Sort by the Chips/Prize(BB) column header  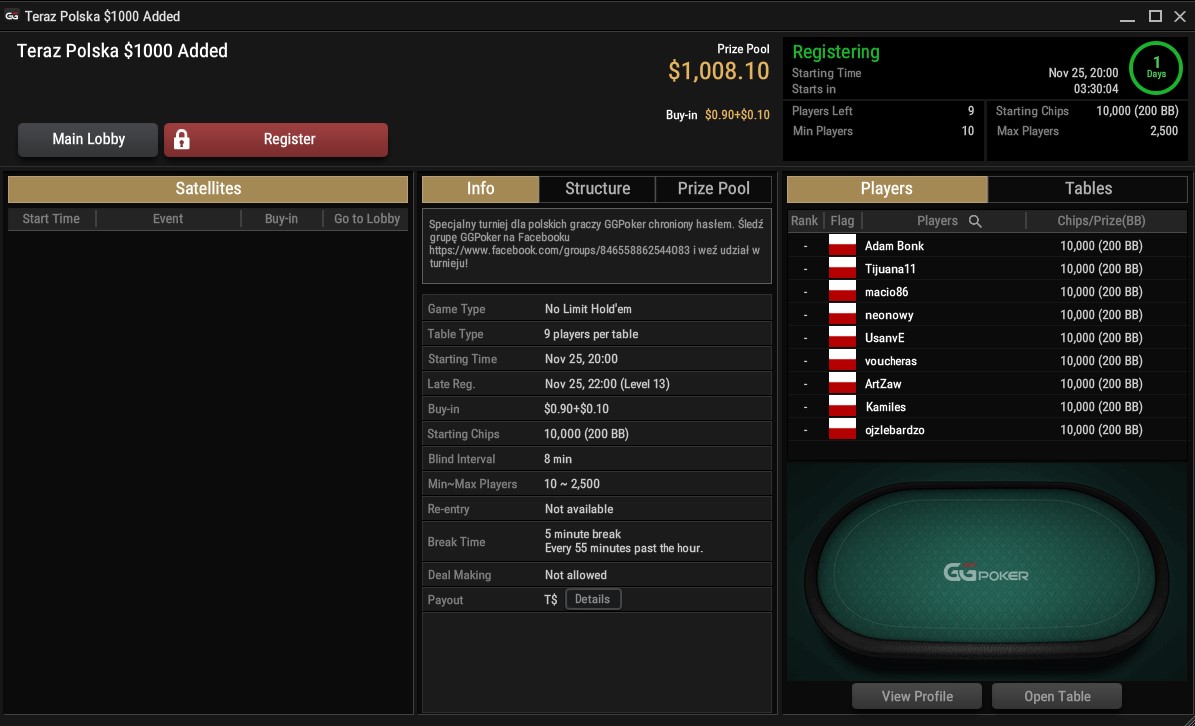coord(1100,221)
